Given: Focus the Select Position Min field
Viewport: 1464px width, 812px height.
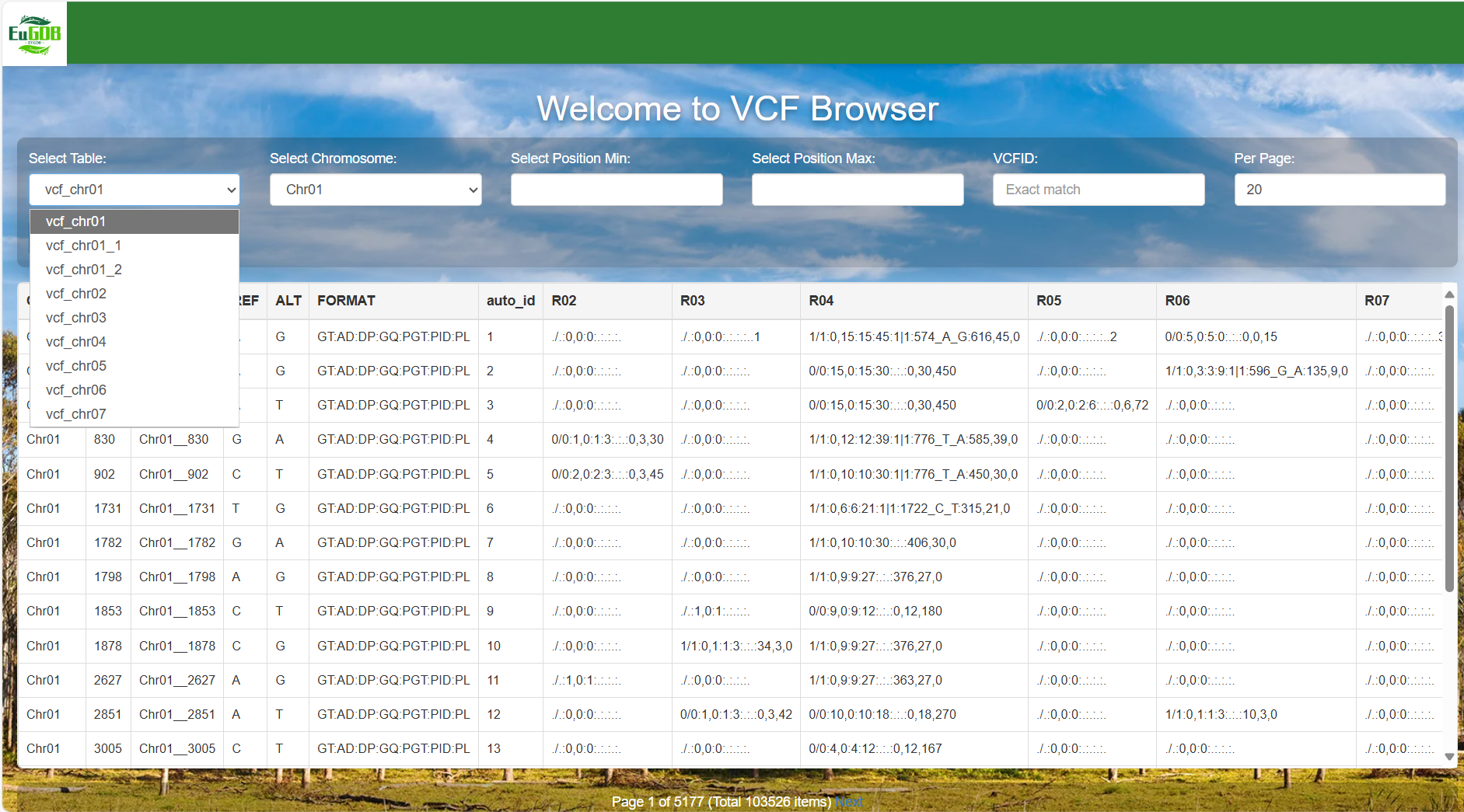Looking at the screenshot, I should pos(617,190).
